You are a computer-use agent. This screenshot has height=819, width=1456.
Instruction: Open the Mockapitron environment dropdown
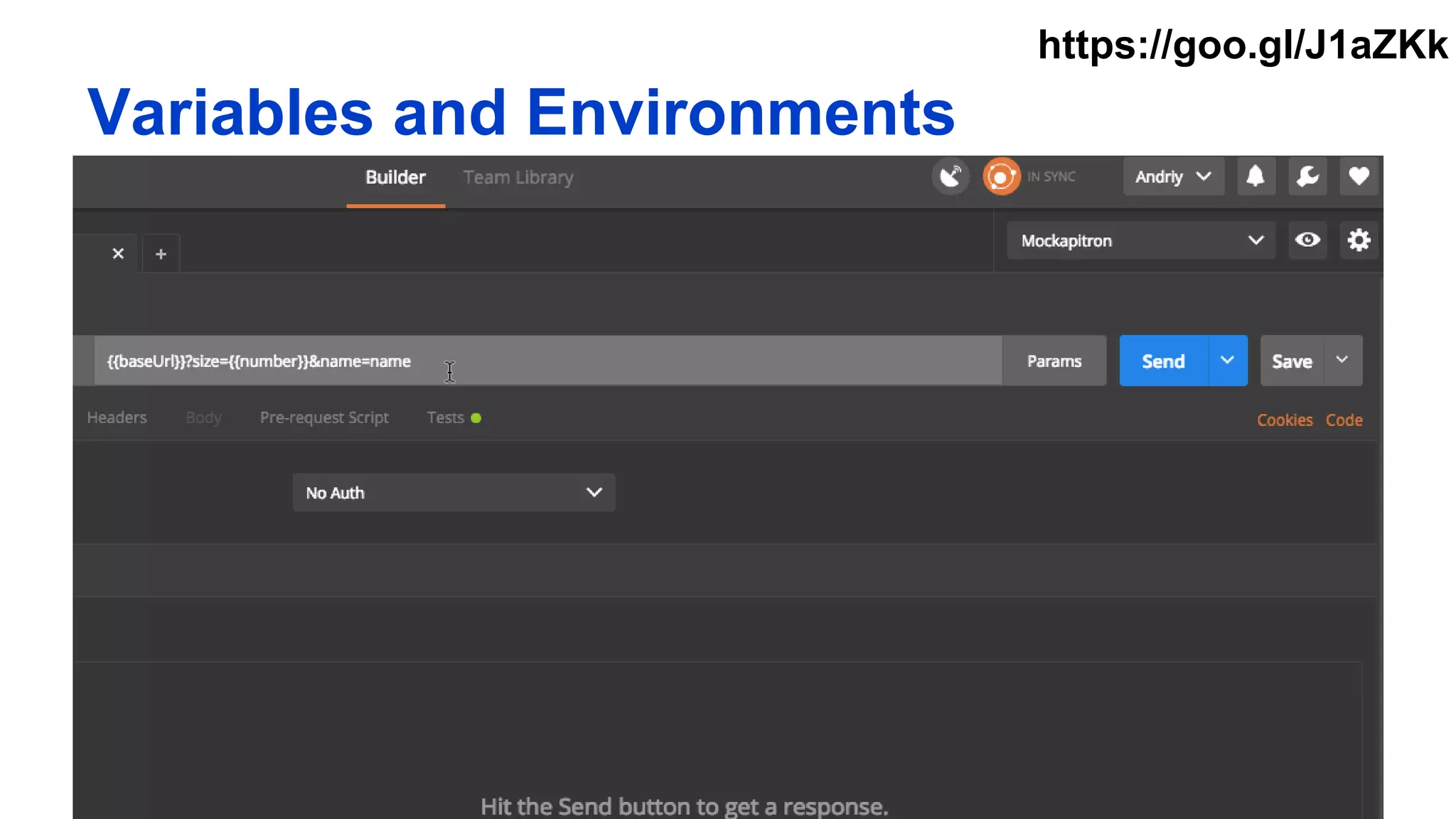click(x=1141, y=240)
